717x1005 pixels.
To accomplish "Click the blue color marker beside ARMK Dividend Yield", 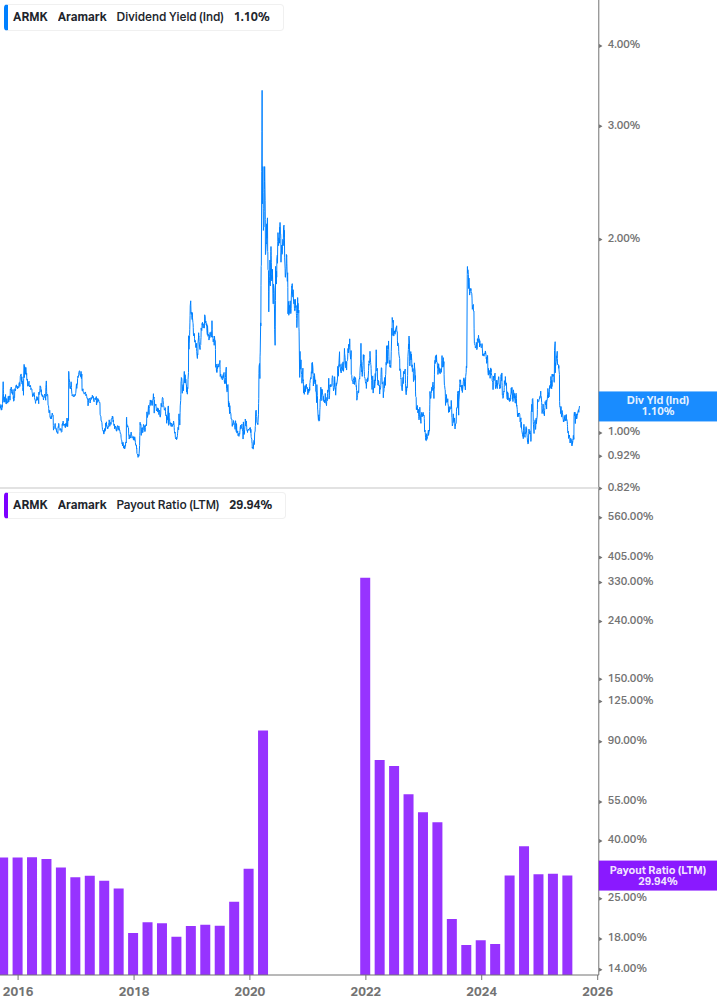I will [x=6, y=17].
